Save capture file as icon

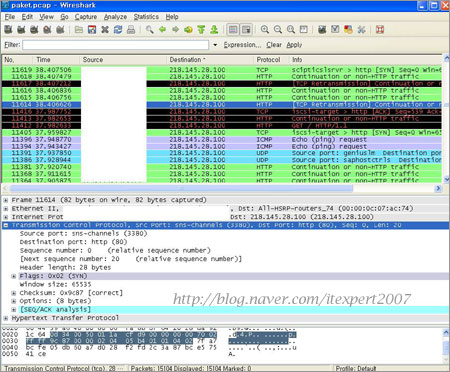tap(92, 30)
